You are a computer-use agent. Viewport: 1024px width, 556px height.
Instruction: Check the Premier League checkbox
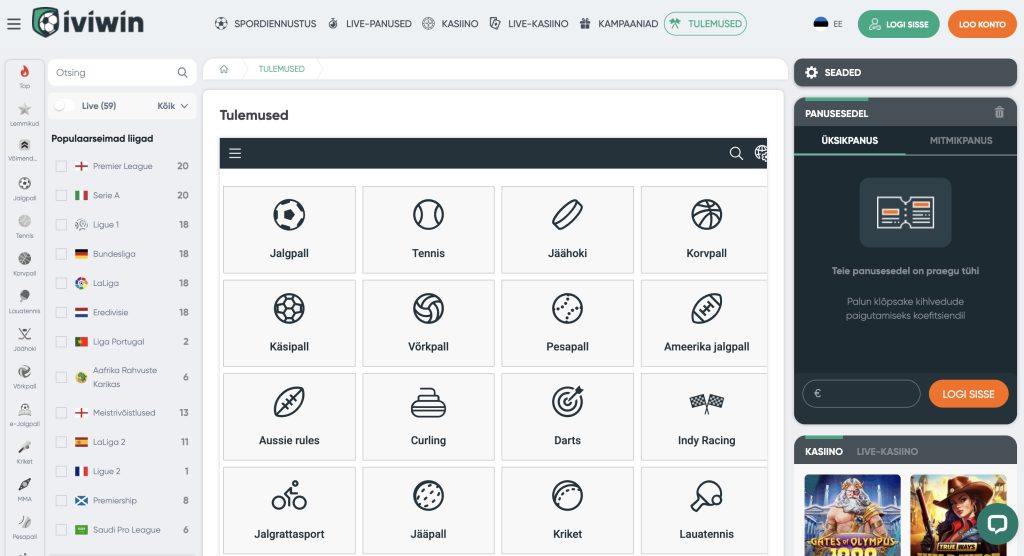tap(62, 166)
